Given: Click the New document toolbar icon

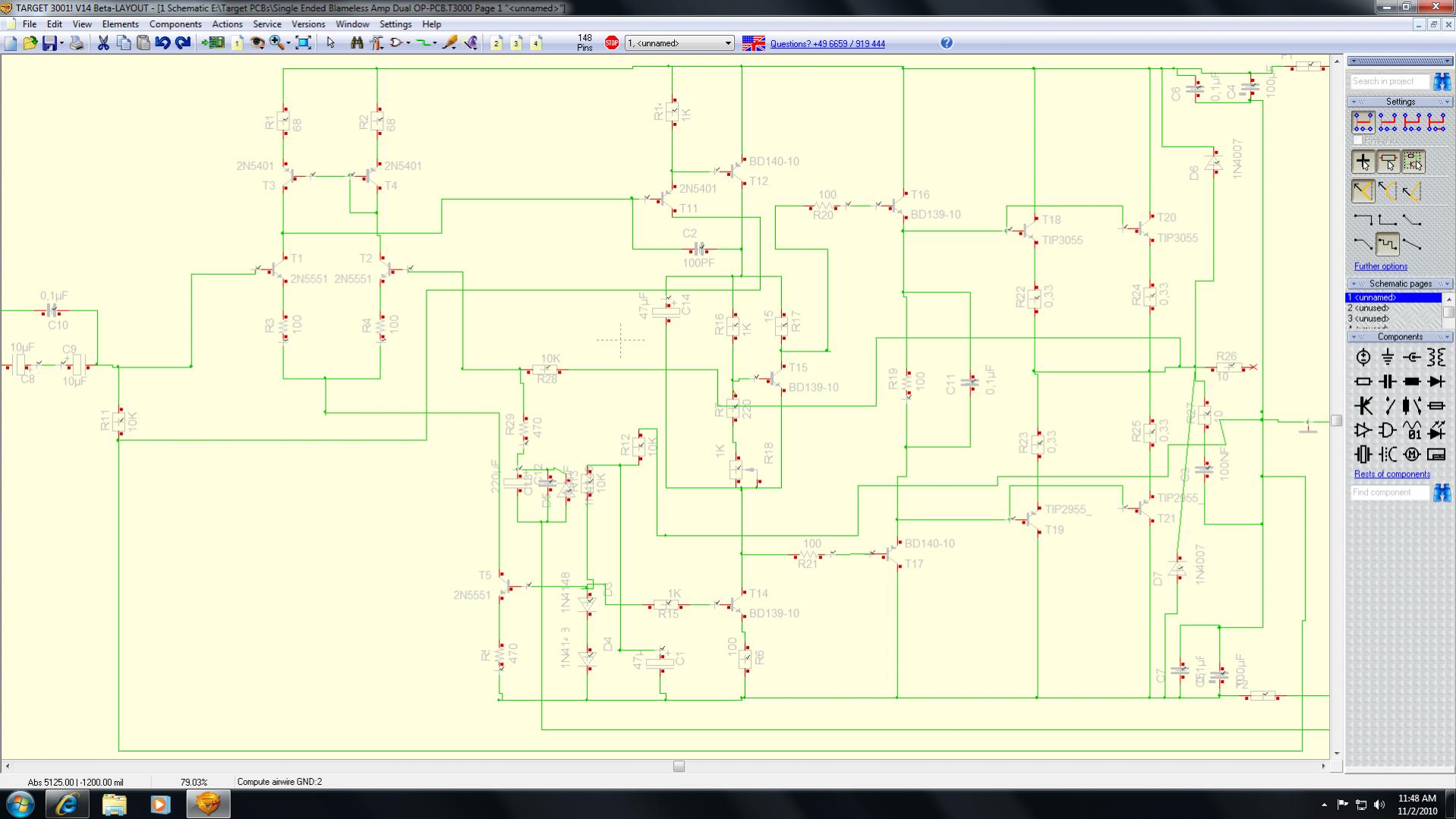Looking at the screenshot, I should pos(11,43).
